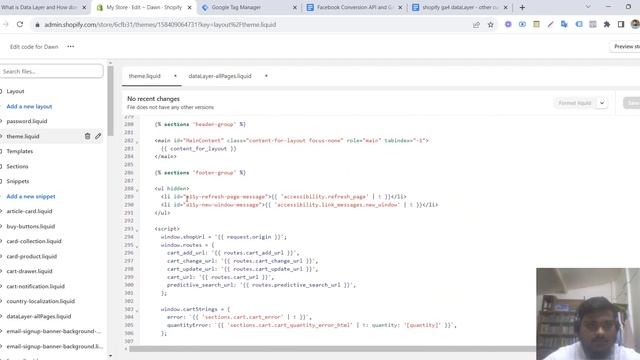Open the tab search chevron in the title bar

coord(588,7)
